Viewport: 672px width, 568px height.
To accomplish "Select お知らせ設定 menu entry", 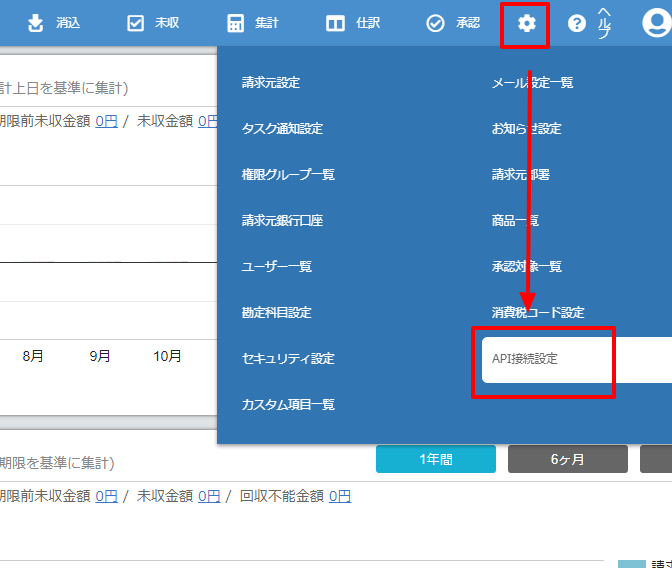I will (526, 129).
